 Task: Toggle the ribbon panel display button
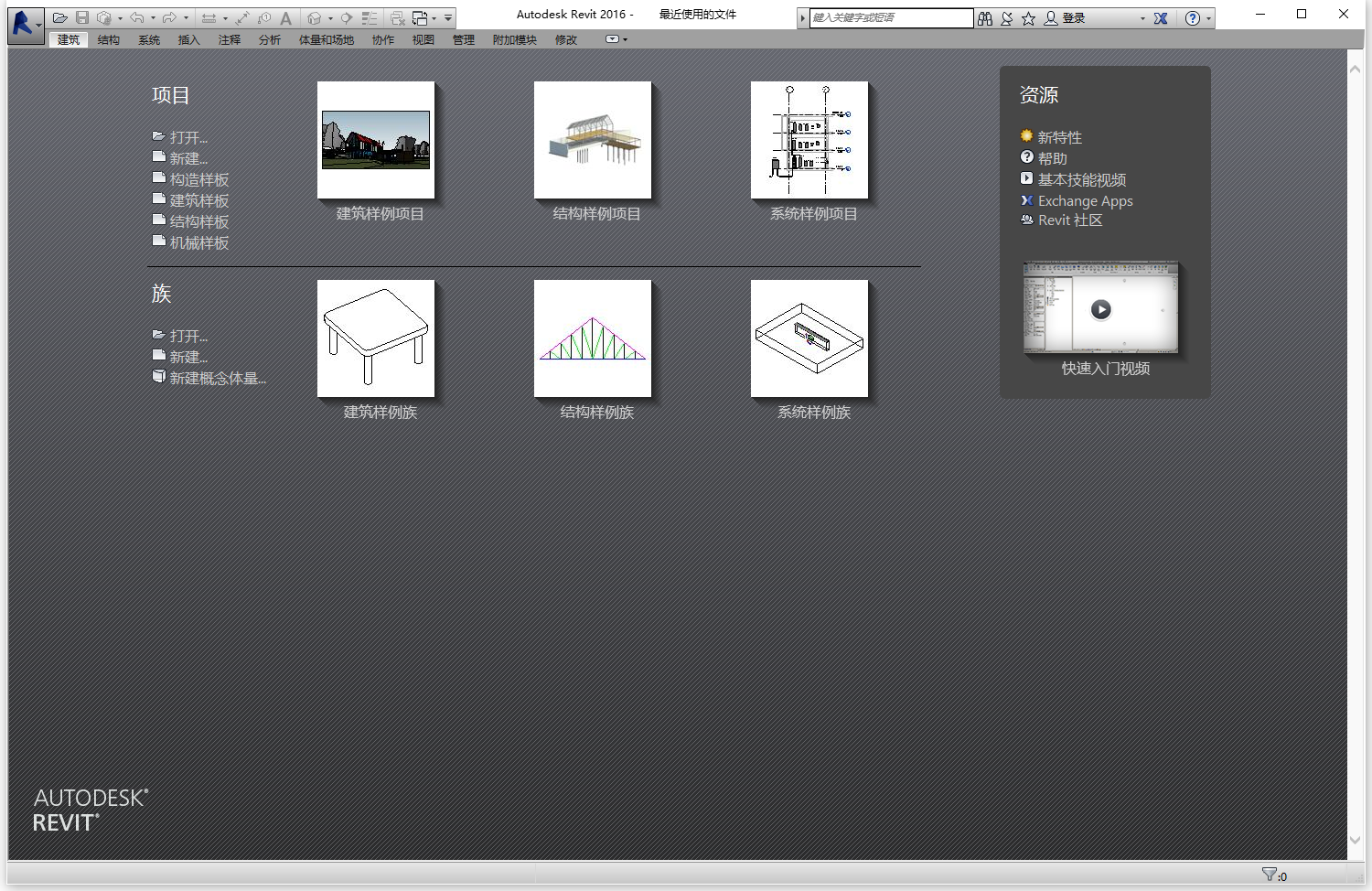613,39
